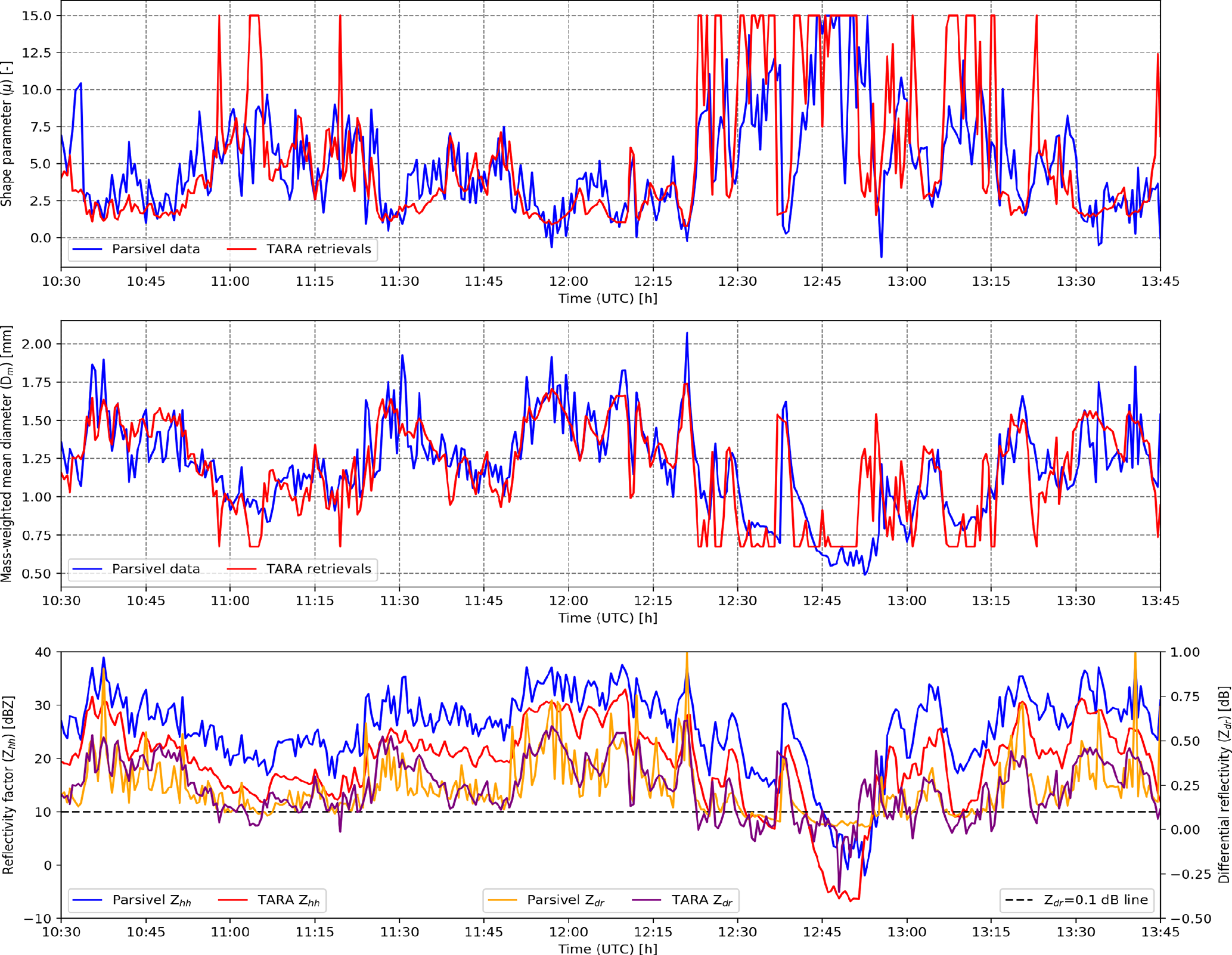Viewport: 1232px width, 955px height.
Task: Click the 12:00 tick label under middle plot
Action: point(568,601)
